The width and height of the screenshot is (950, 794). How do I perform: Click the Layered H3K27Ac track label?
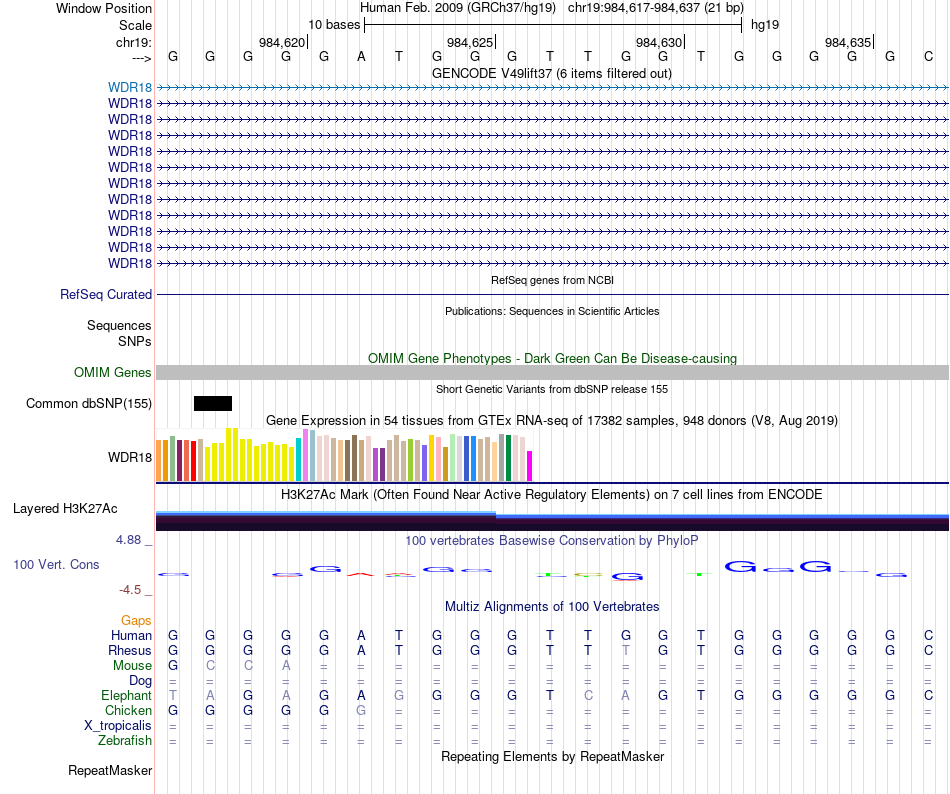pos(65,509)
